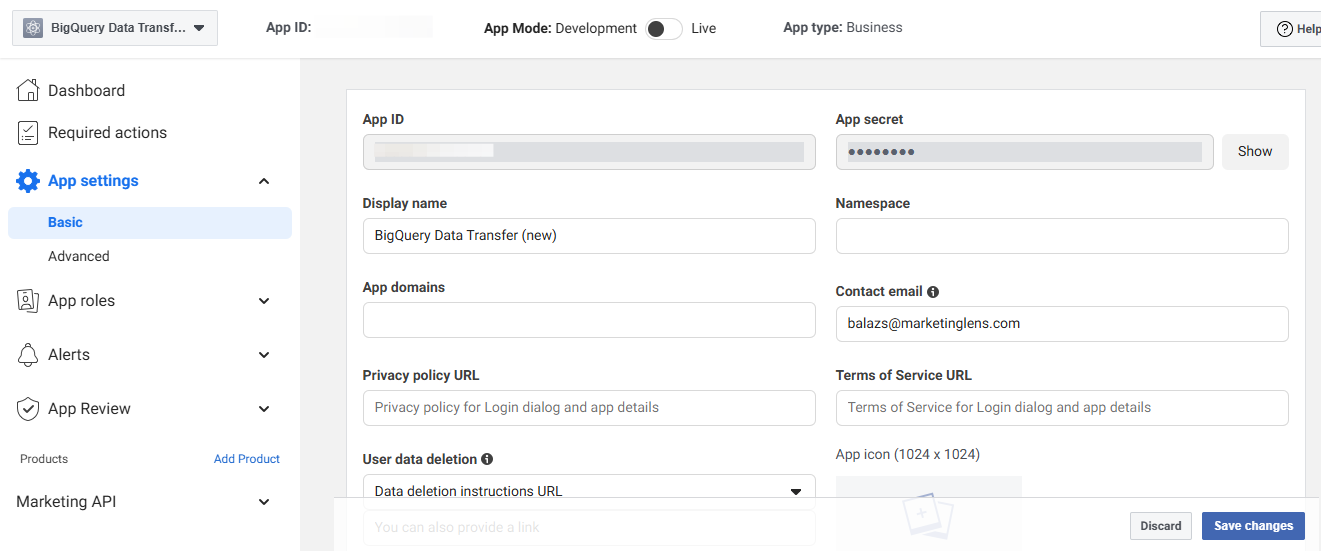Click the App icon upload placeholder
Screen dimensions: 1321x551
[928, 510]
